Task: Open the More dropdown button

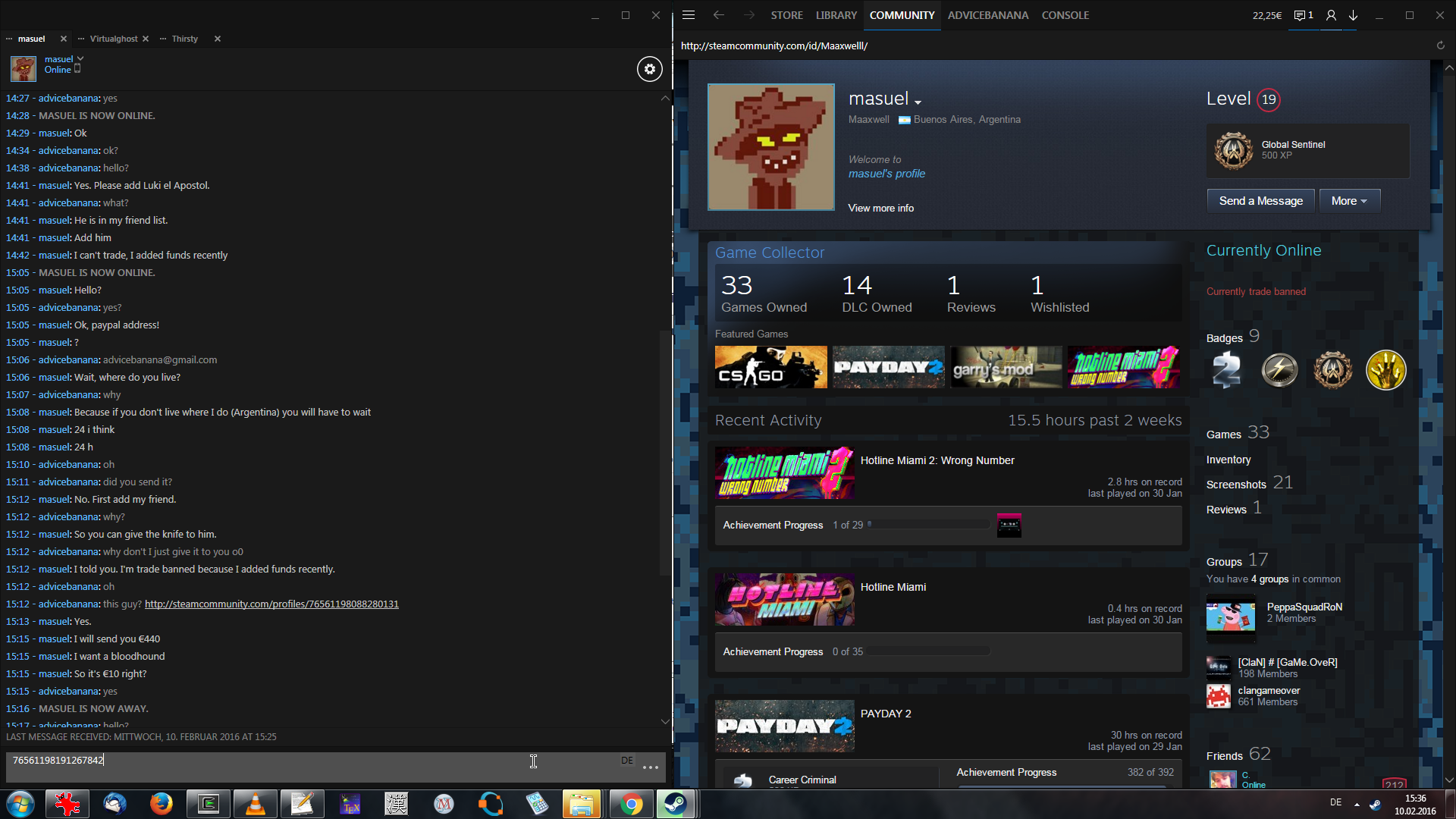Action: tap(1349, 201)
